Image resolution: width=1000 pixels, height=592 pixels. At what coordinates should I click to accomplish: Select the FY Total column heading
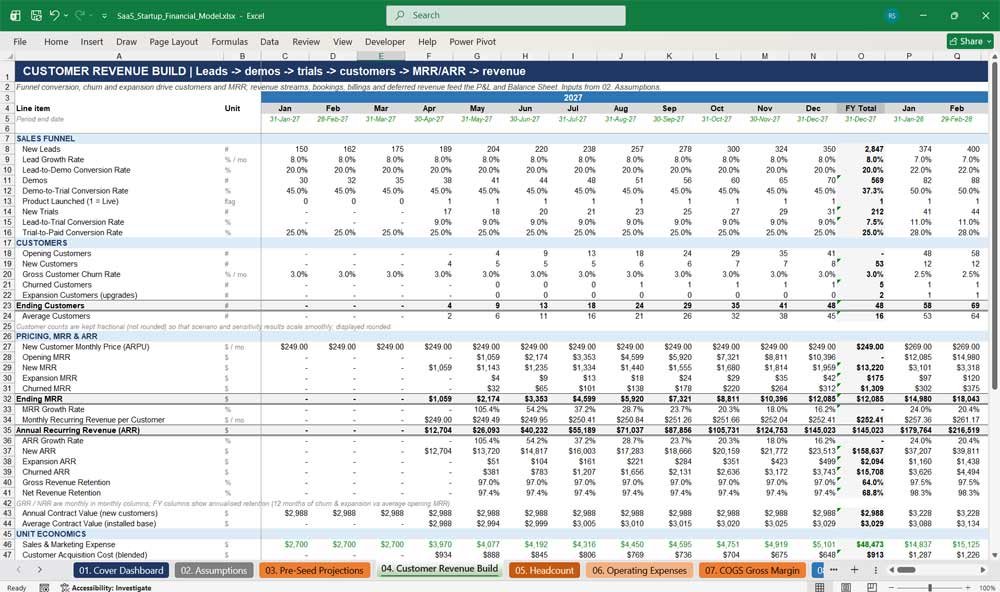tap(860, 108)
